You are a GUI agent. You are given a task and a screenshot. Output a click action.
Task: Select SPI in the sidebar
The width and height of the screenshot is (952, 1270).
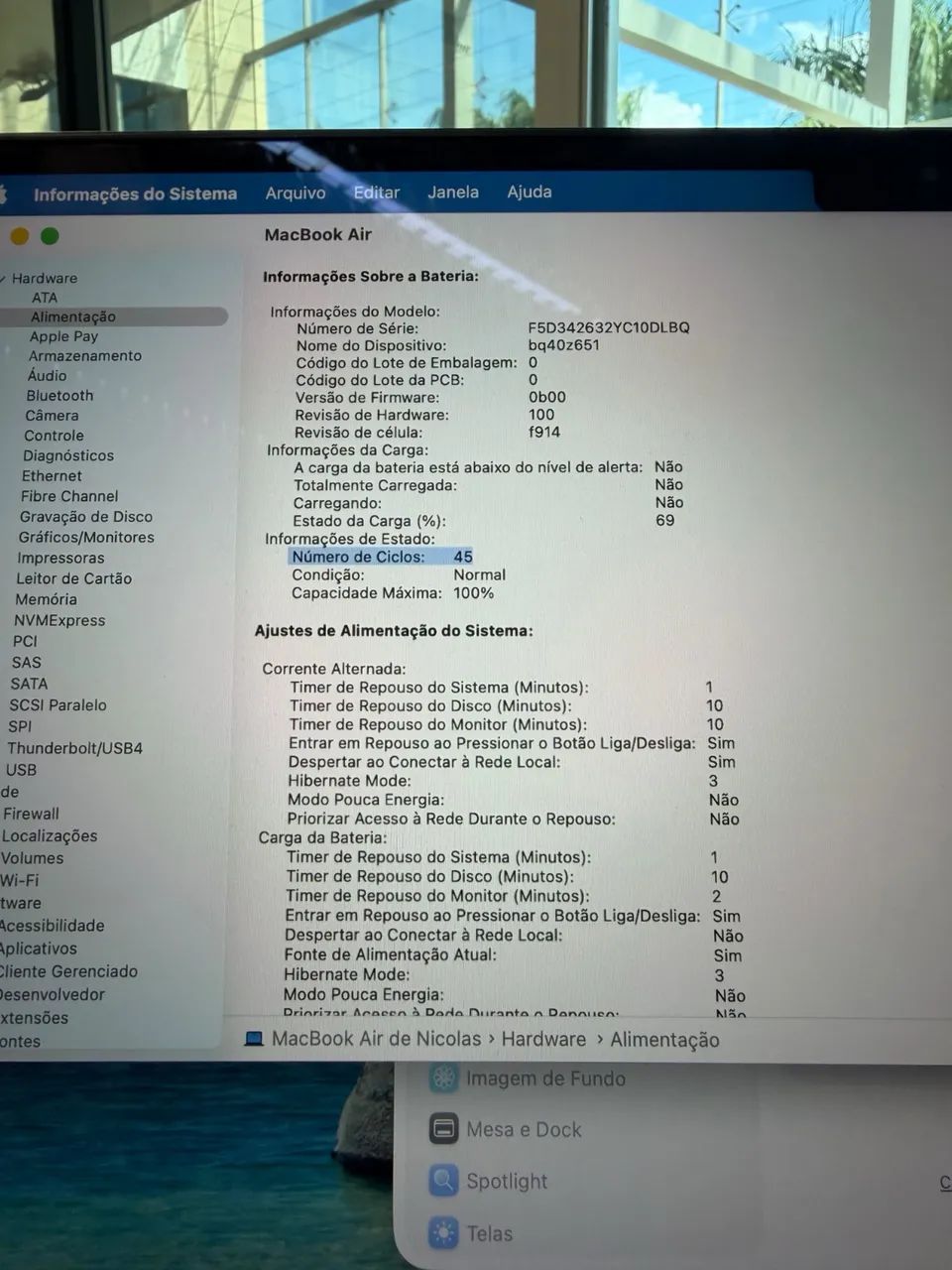coord(20,726)
